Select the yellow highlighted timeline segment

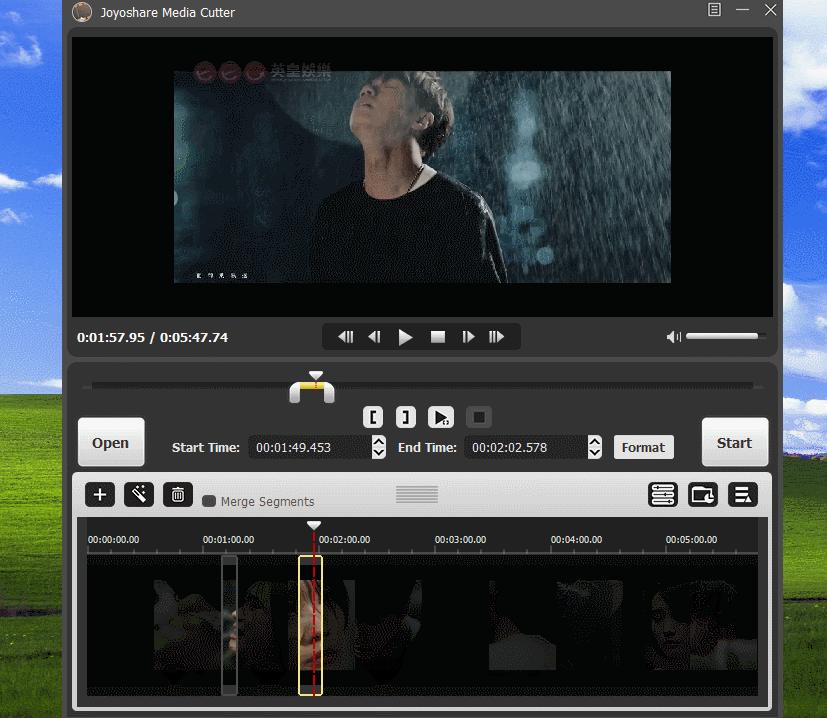pos(311,625)
